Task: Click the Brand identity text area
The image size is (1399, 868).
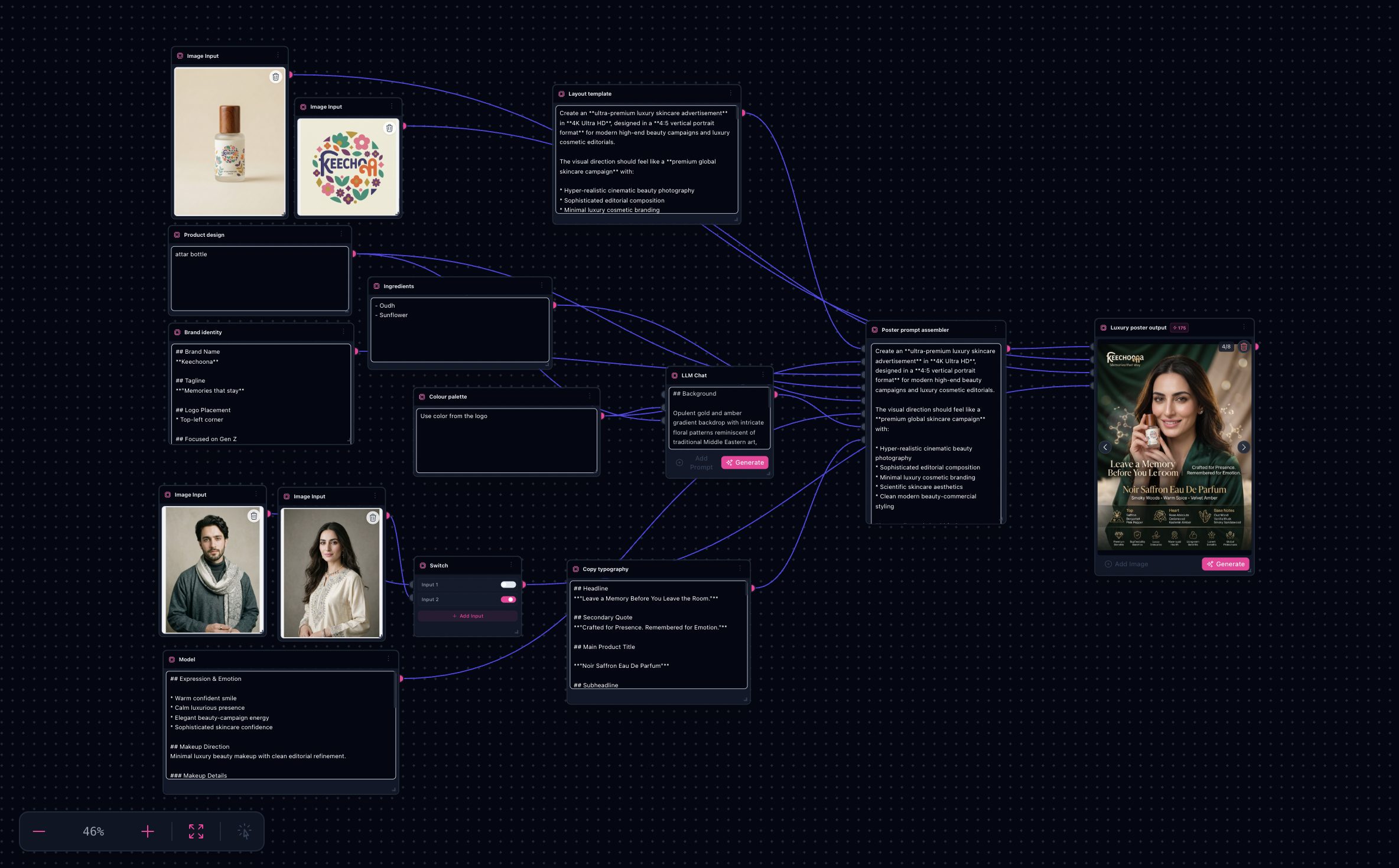Action: (x=261, y=393)
